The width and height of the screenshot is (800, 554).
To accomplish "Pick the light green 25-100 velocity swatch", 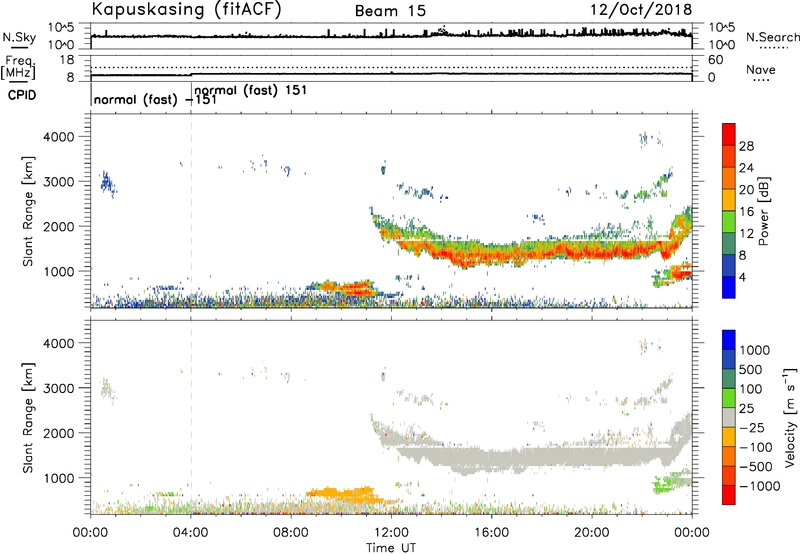I will [x=729, y=398].
